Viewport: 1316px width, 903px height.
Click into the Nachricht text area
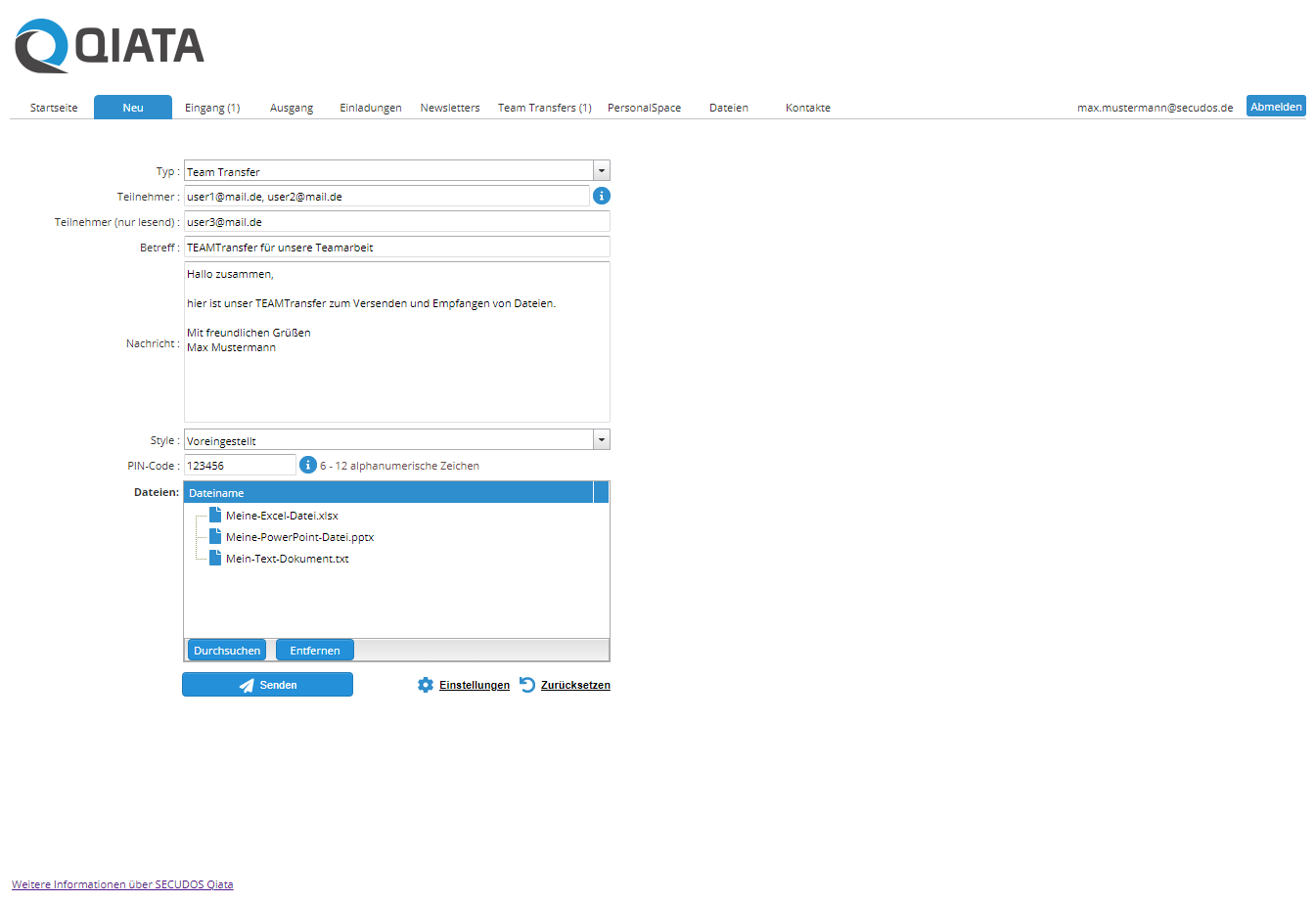coord(396,382)
